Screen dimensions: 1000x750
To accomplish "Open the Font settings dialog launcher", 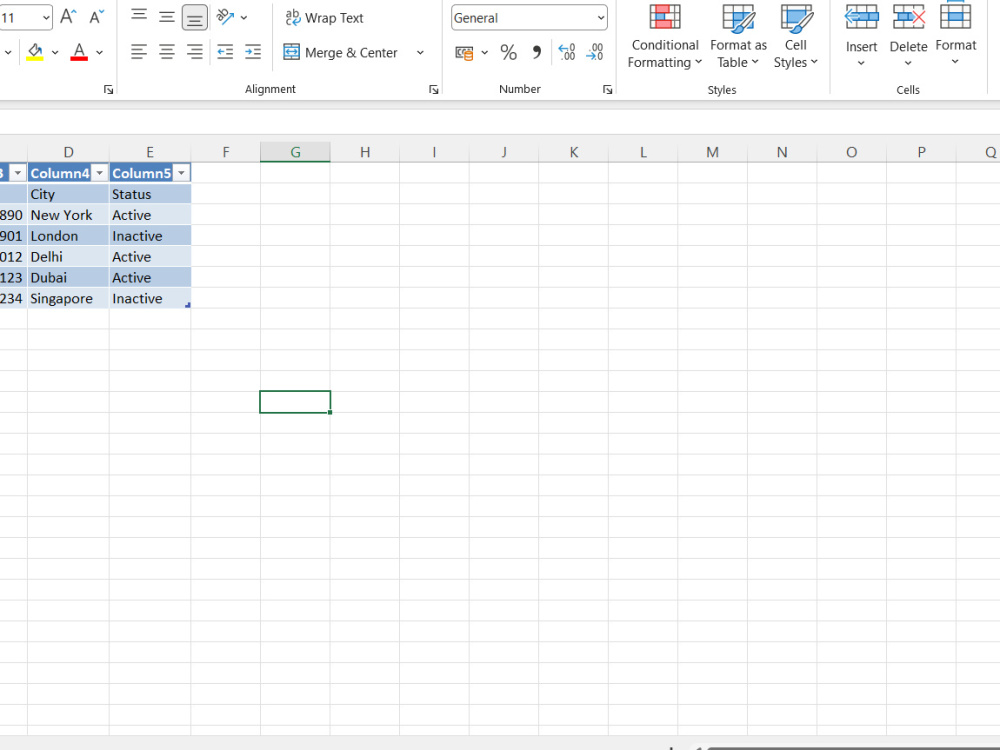I will (x=108, y=90).
